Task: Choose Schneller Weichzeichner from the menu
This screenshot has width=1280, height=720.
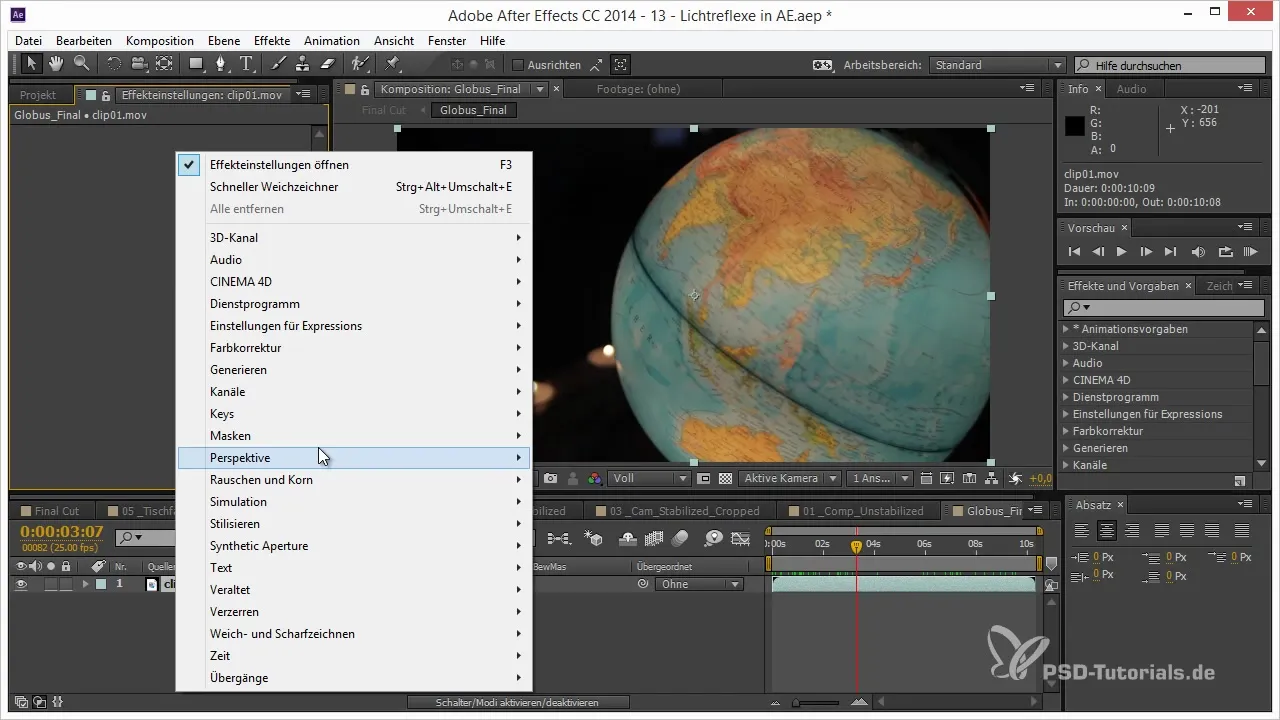Action: point(354,187)
